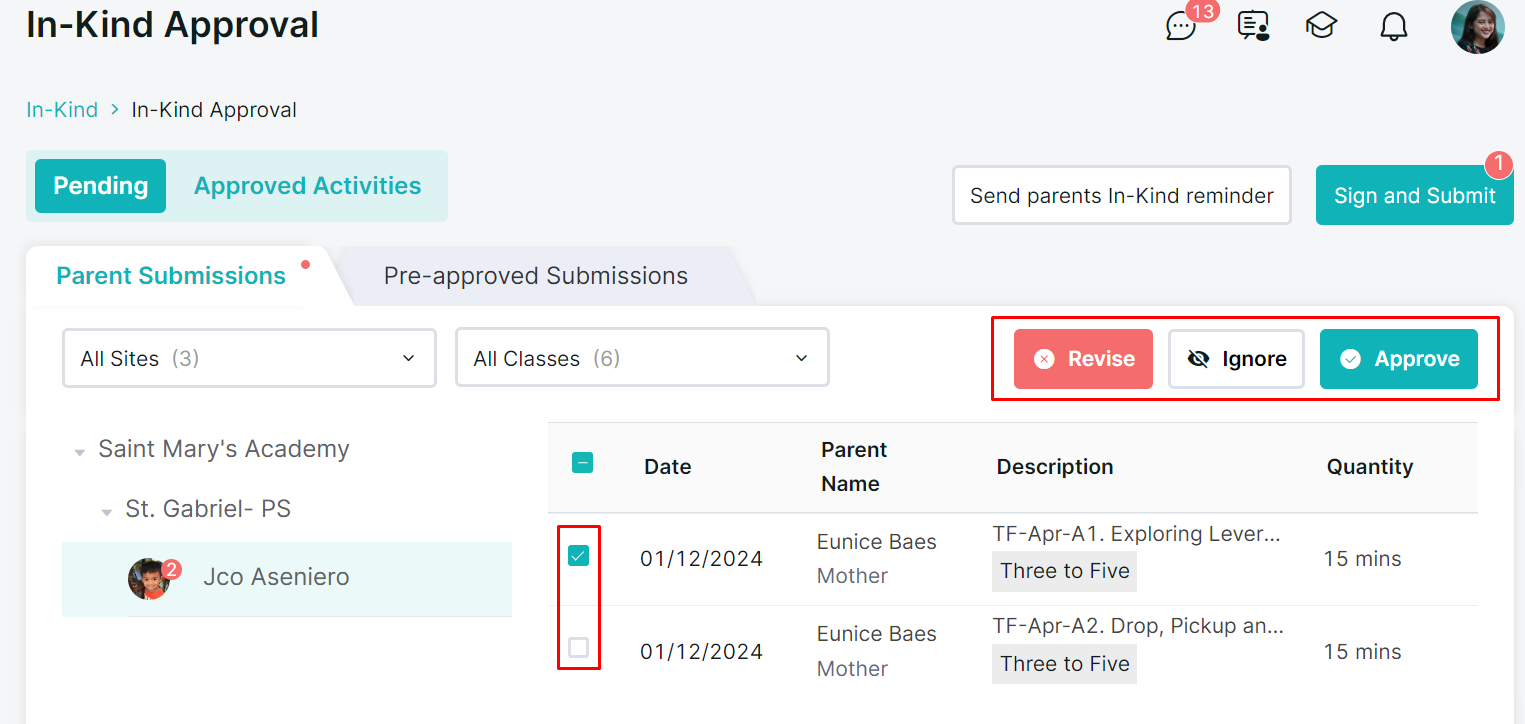The height and width of the screenshot is (724, 1525).
Task: Click the Ignore button
Action: [1236, 359]
